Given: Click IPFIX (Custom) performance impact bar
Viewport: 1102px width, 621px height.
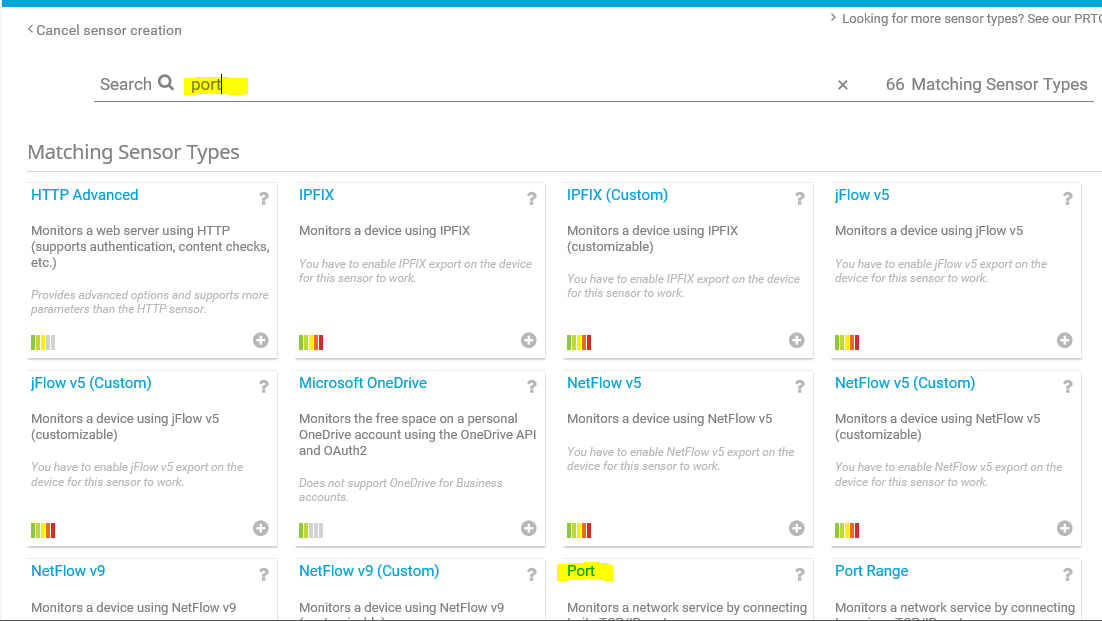Looking at the screenshot, I should [579, 342].
